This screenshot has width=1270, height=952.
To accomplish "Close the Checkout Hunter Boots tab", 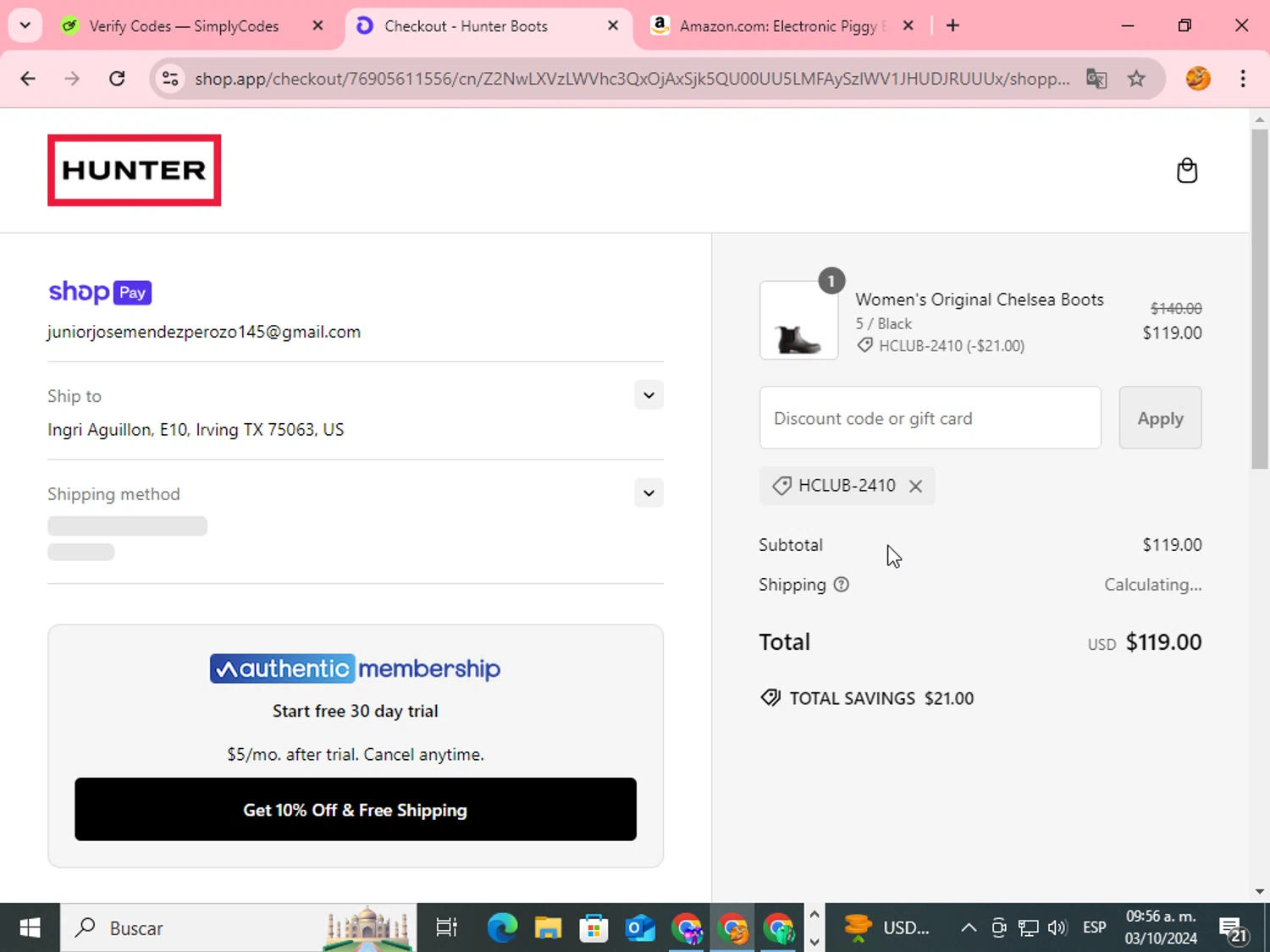I will (613, 25).
